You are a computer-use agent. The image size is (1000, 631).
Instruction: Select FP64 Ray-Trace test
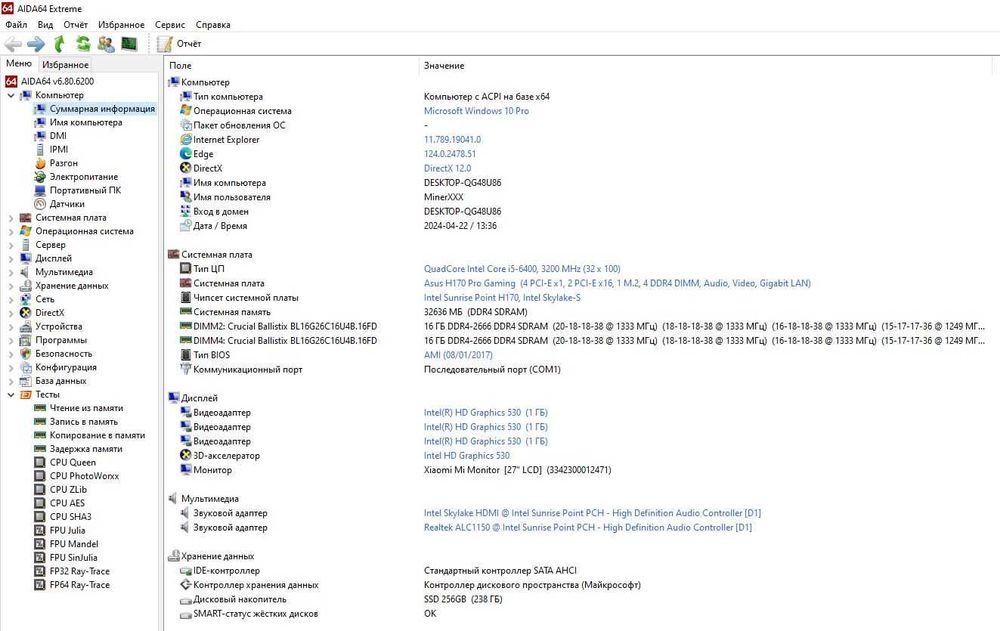(72, 585)
